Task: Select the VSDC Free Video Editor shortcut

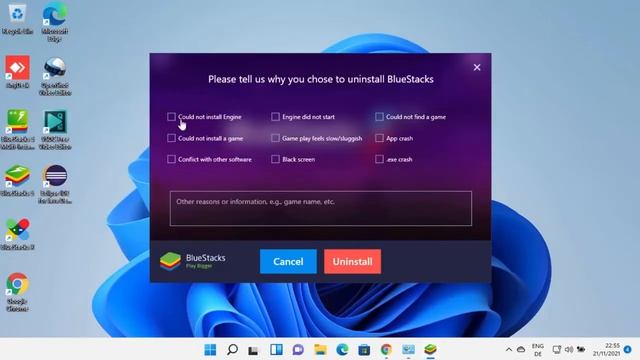Action: (x=55, y=130)
